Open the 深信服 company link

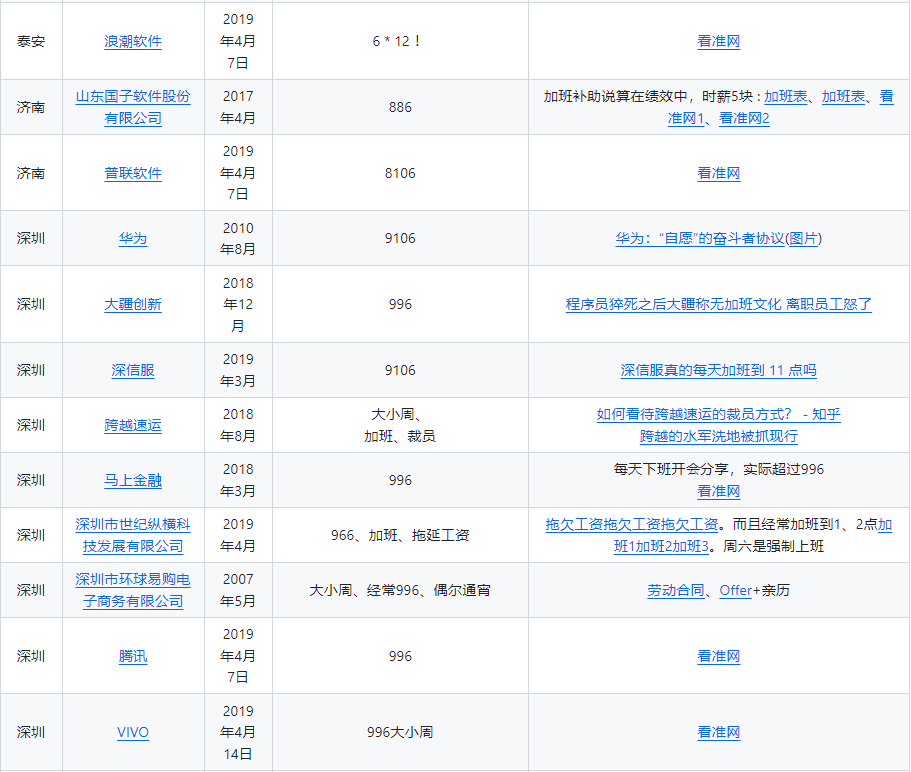[133, 371]
